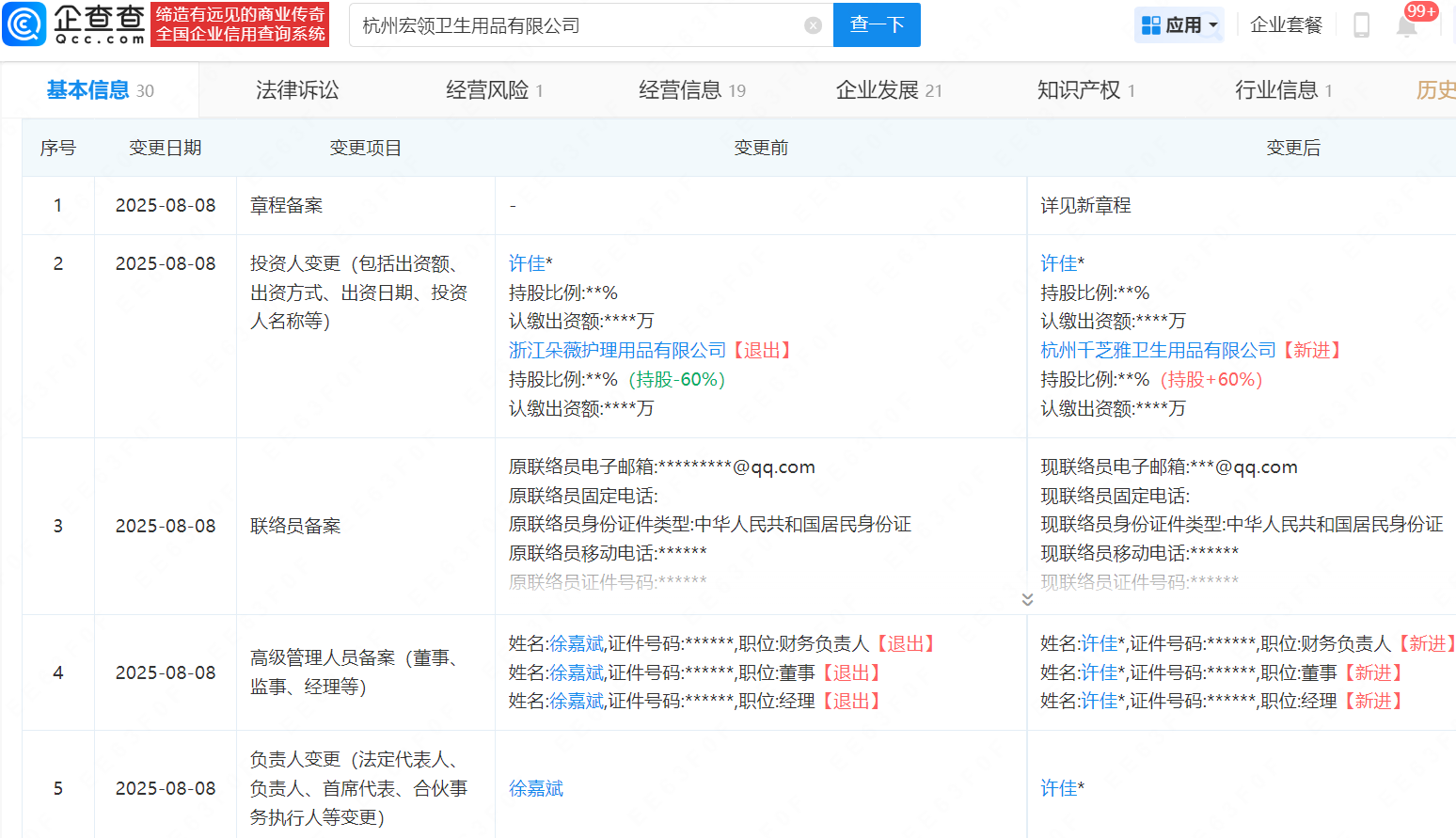Click the 现联络员电子邮箱 line
The height and width of the screenshot is (838, 1456).
(x=1169, y=467)
